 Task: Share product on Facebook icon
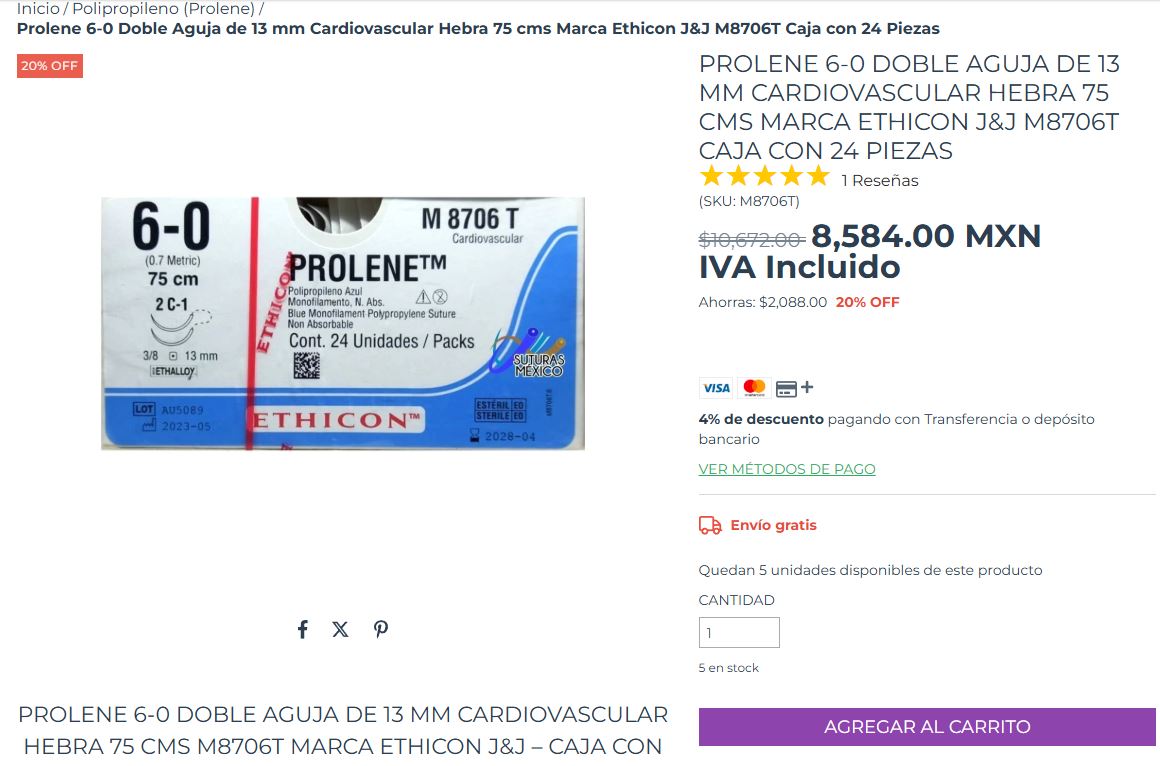point(303,630)
